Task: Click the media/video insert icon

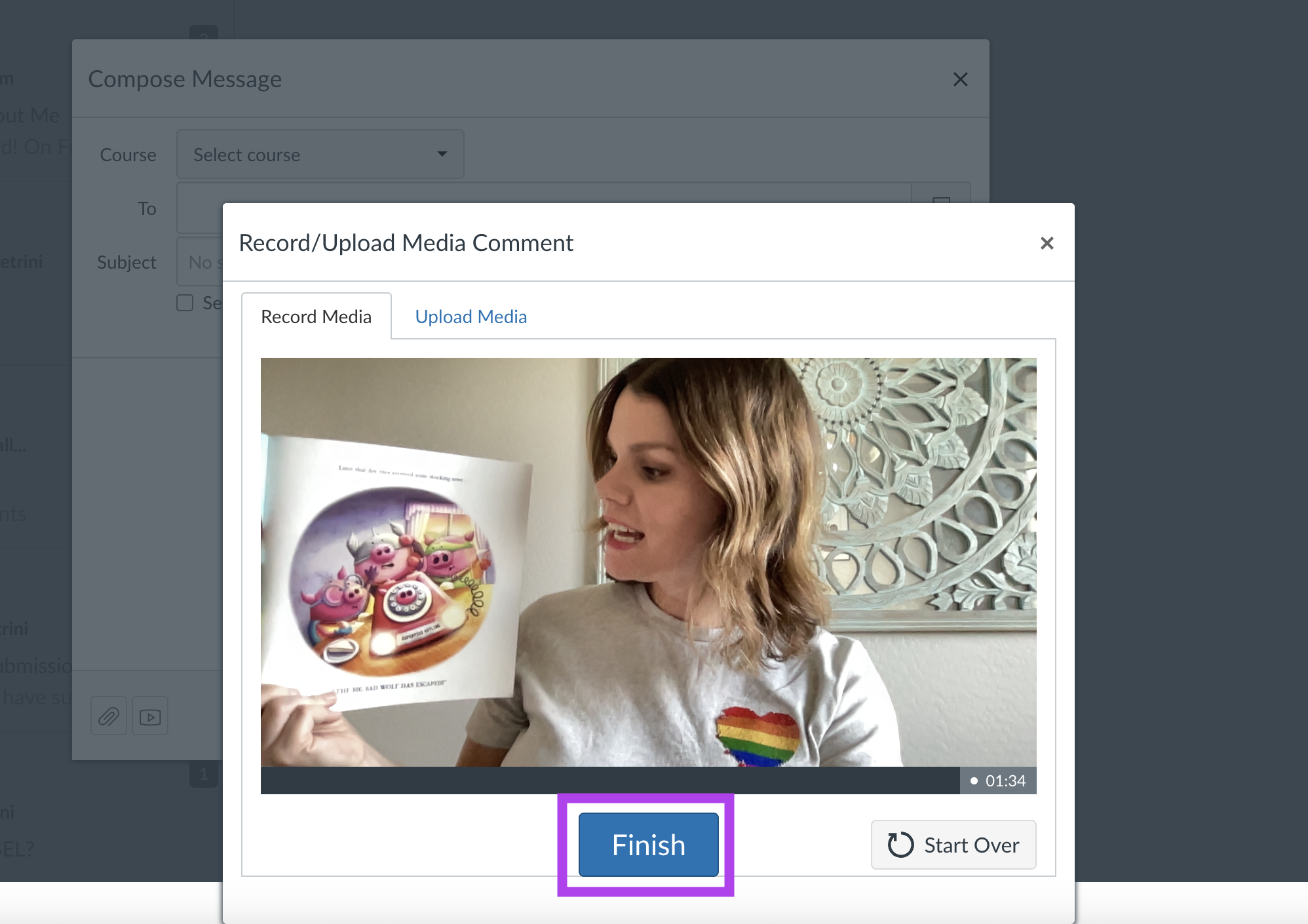Action: tap(150, 716)
